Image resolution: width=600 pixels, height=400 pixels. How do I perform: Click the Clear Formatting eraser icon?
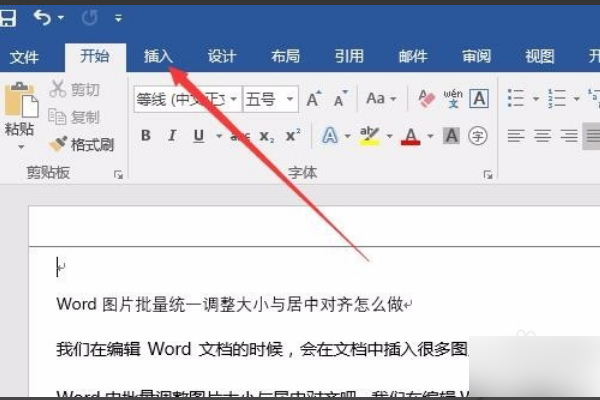coord(426,98)
